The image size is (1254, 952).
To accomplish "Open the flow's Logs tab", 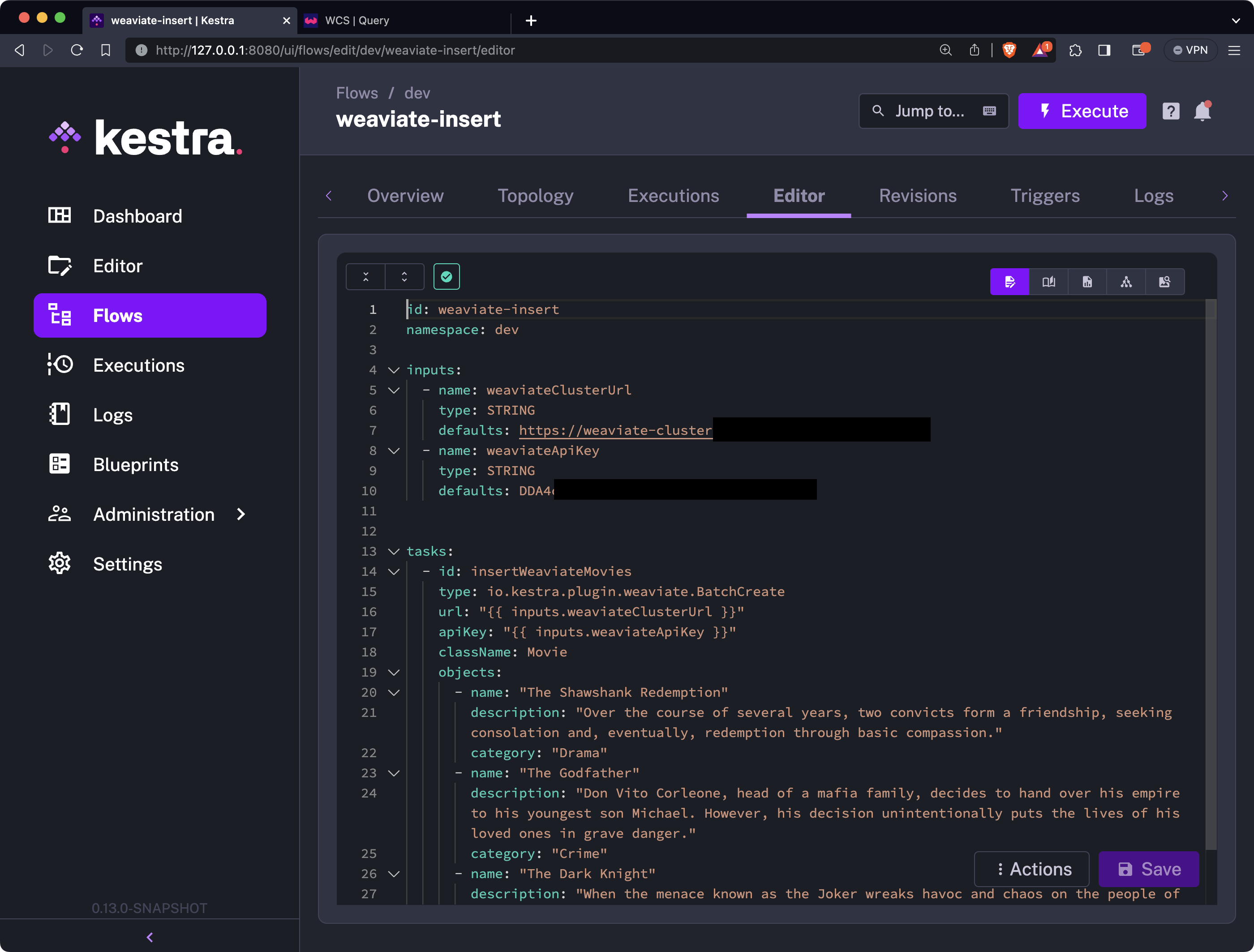I will pos(1154,196).
